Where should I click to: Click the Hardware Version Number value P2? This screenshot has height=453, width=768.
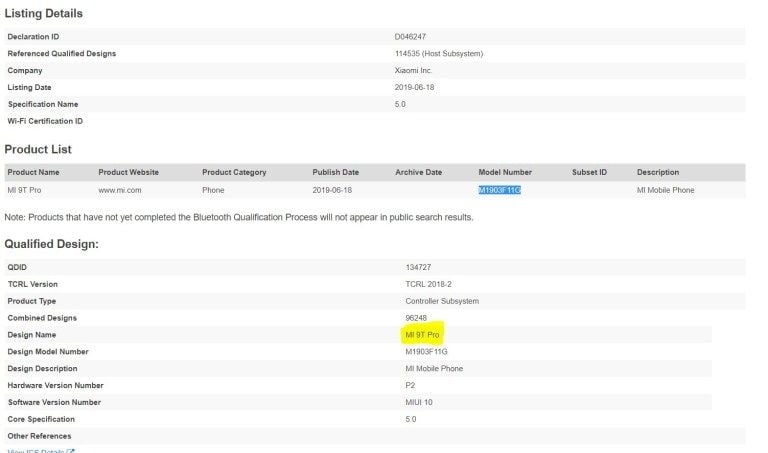[x=410, y=385]
